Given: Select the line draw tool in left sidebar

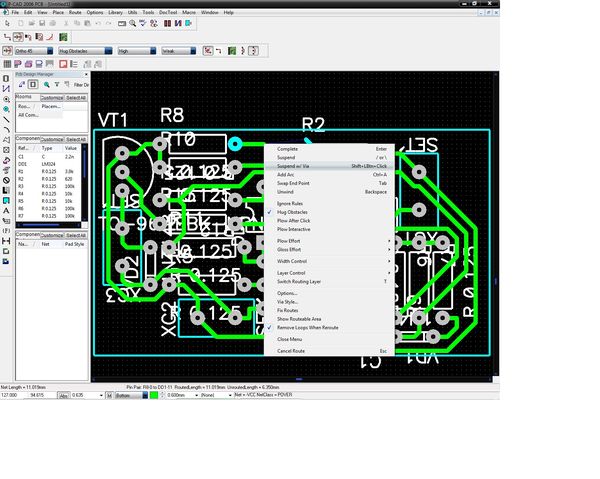Looking at the screenshot, I should coord(7,130).
